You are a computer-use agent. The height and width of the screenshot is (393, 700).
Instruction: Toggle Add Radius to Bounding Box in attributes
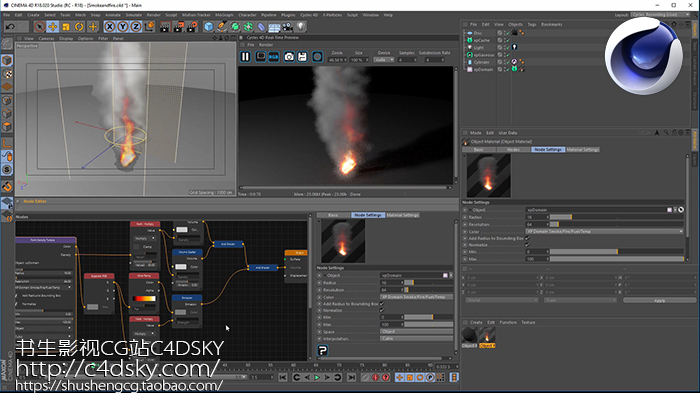coord(527,238)
